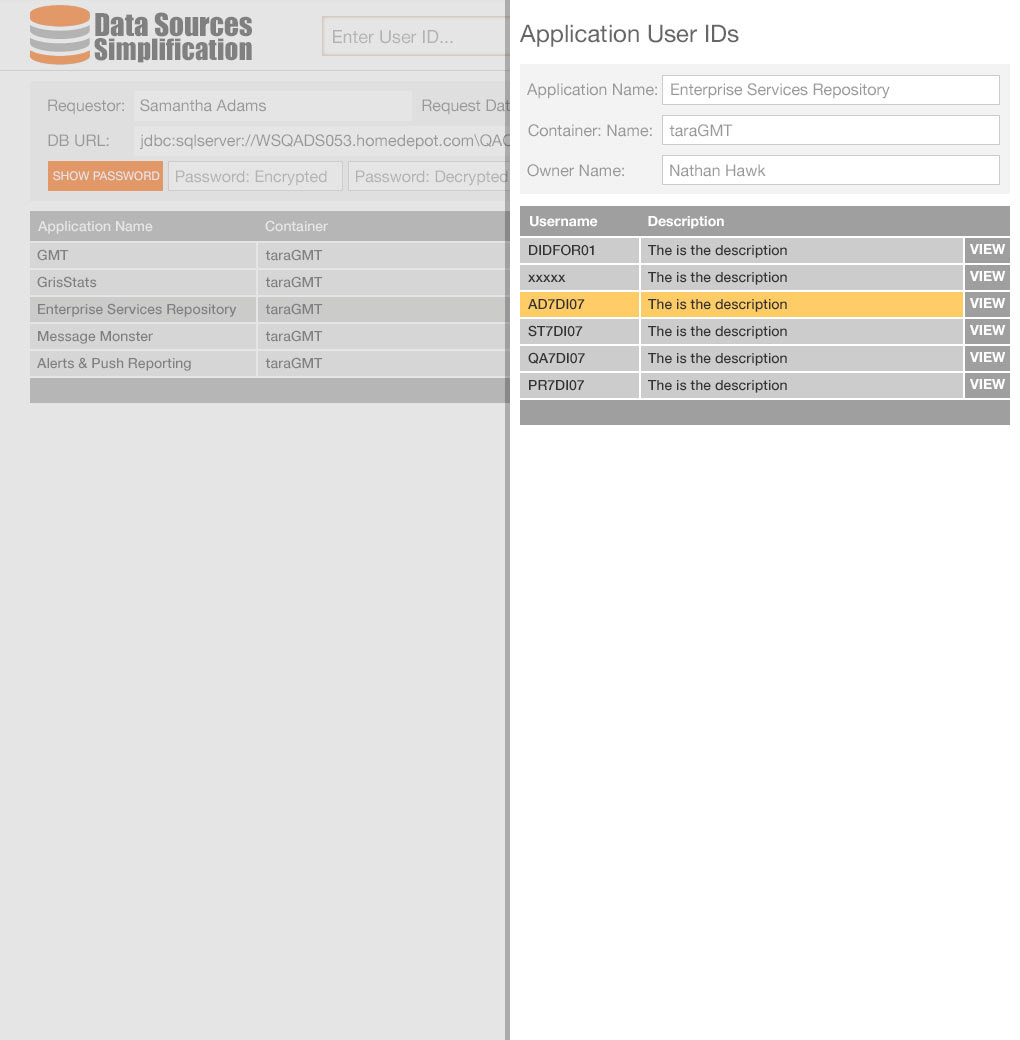Click the description cell of AD7DI07
This screenshot has width=1020, height=1040.
[801, 304]
